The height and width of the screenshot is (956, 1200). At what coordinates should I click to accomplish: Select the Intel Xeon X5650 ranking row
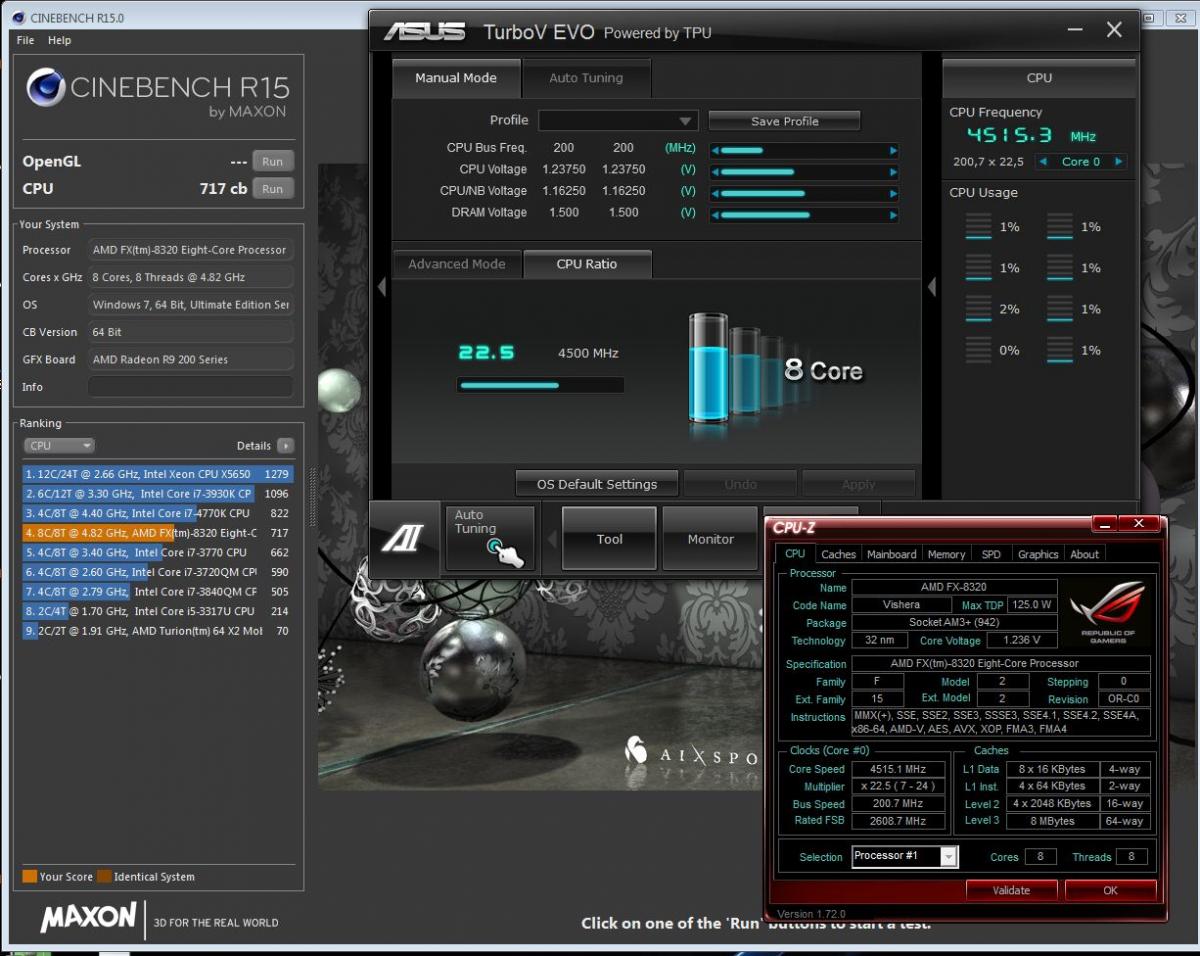pyautogui.click(x=158, y=474)
